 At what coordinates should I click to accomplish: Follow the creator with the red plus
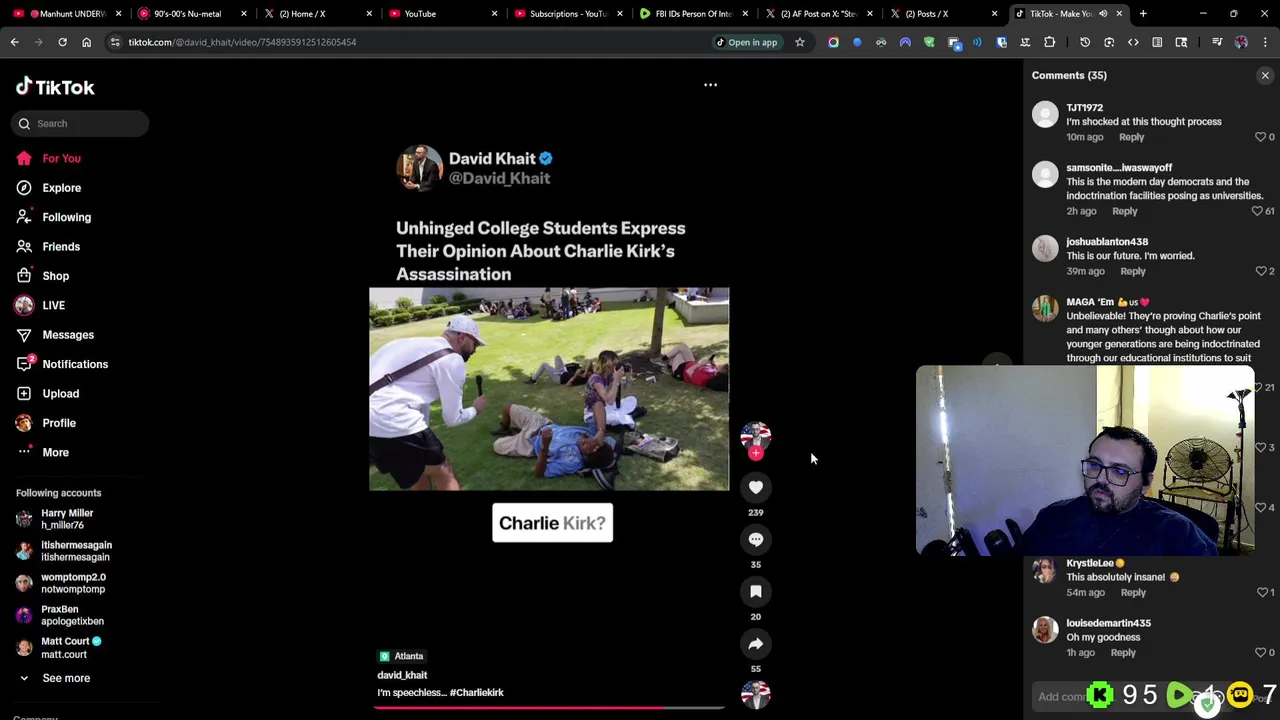[x=756, y=453]
